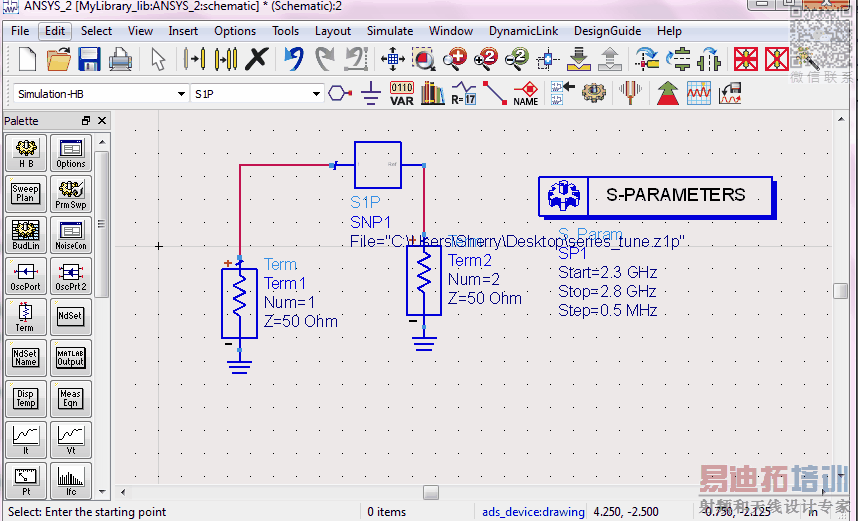
Task: Select Options item in palette
Action: pos(71,153)
